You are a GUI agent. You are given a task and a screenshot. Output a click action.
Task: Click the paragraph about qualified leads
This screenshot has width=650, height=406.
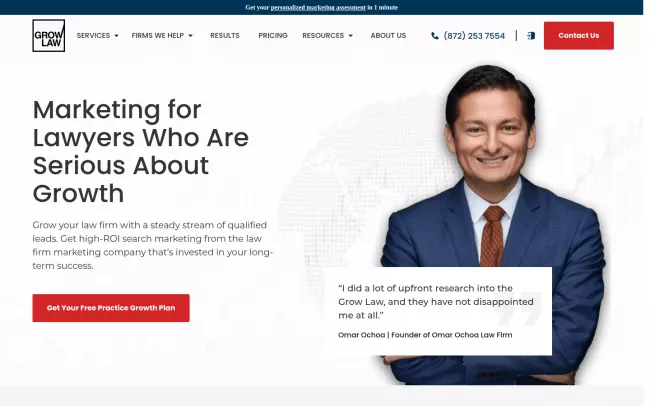click(x=152, y=245)
